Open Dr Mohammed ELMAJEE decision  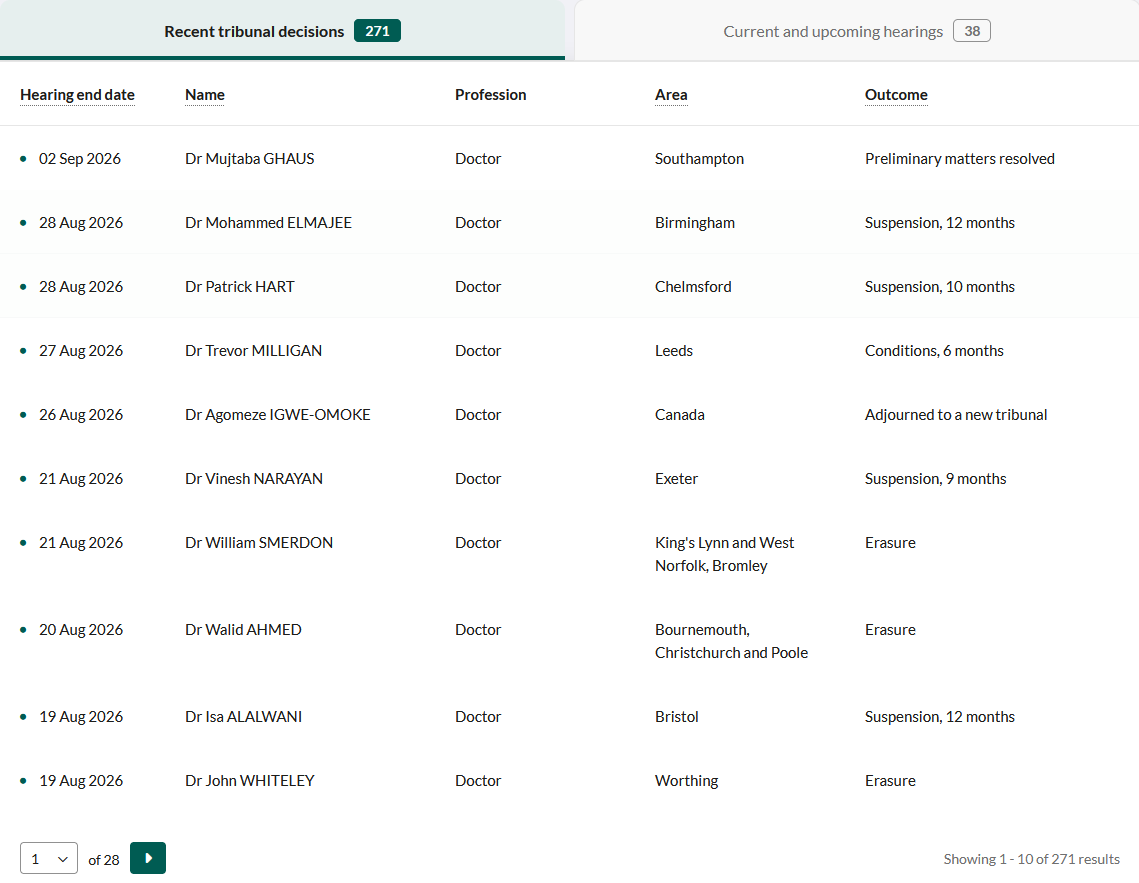[570, 222]
